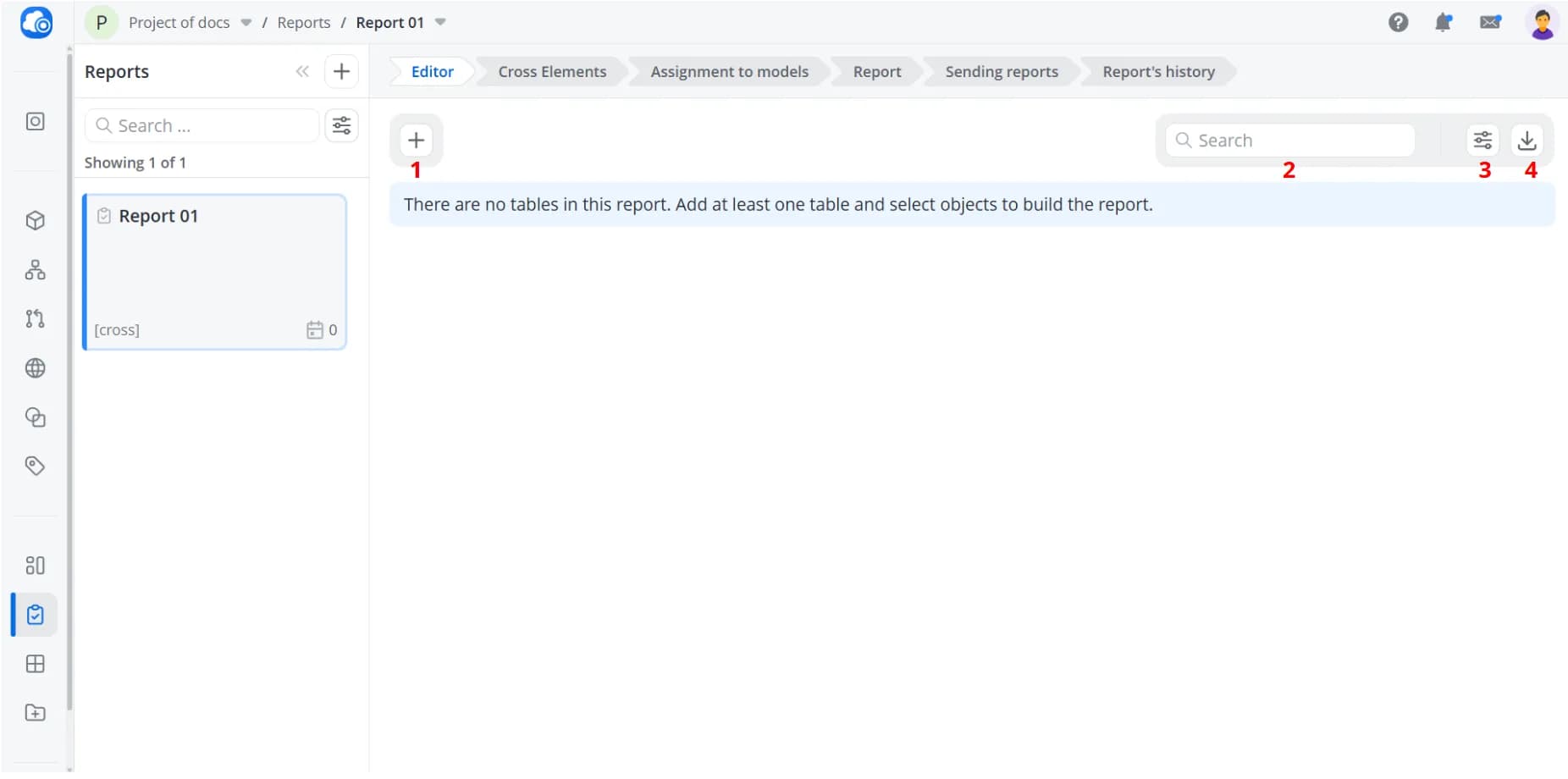Viewport: 1568px width, 779px height.
Task: Switch to the Cross Elements tab
Action: point(552,72)
